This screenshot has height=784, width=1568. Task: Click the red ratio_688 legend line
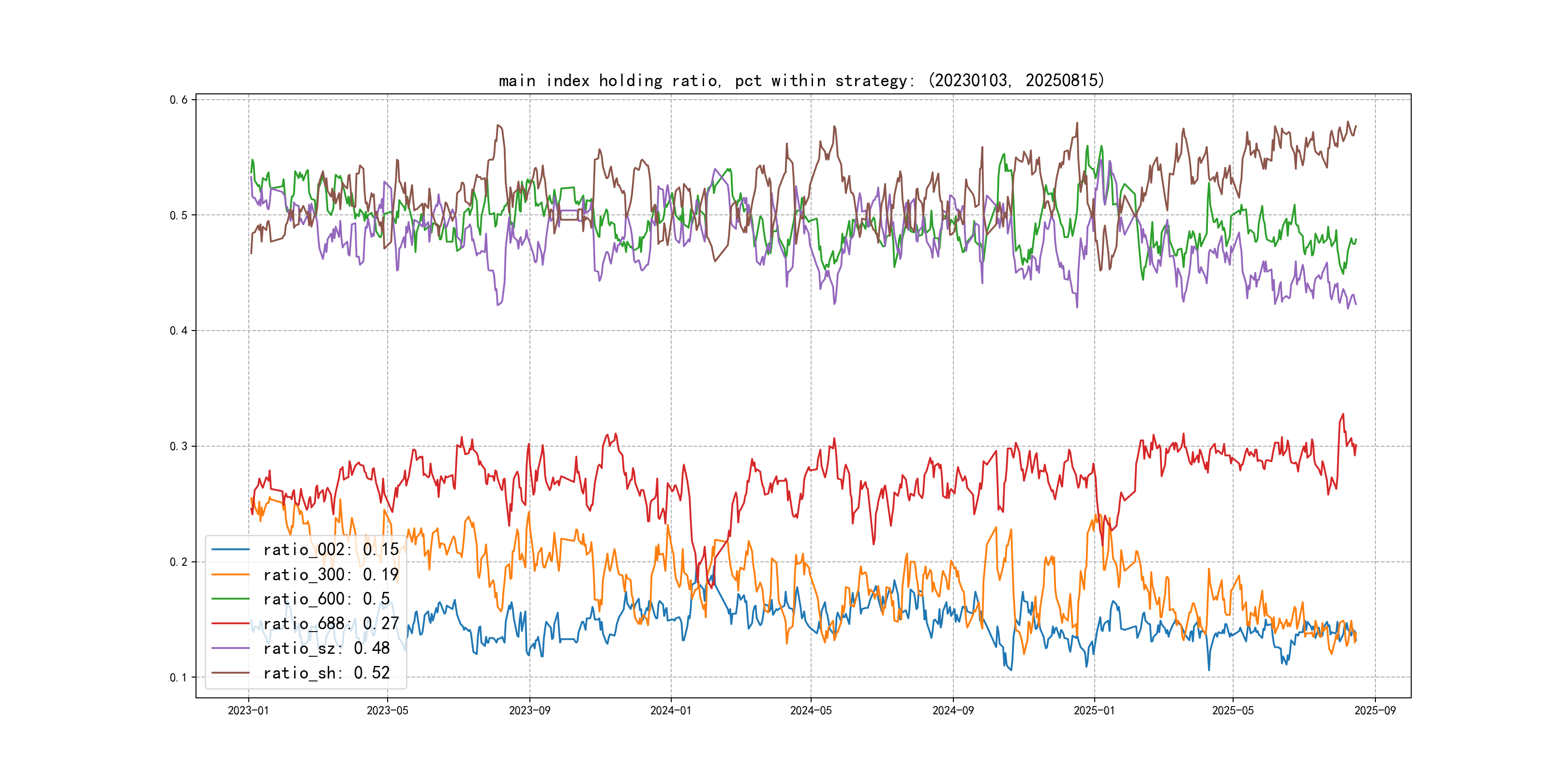tap(230, 623)
